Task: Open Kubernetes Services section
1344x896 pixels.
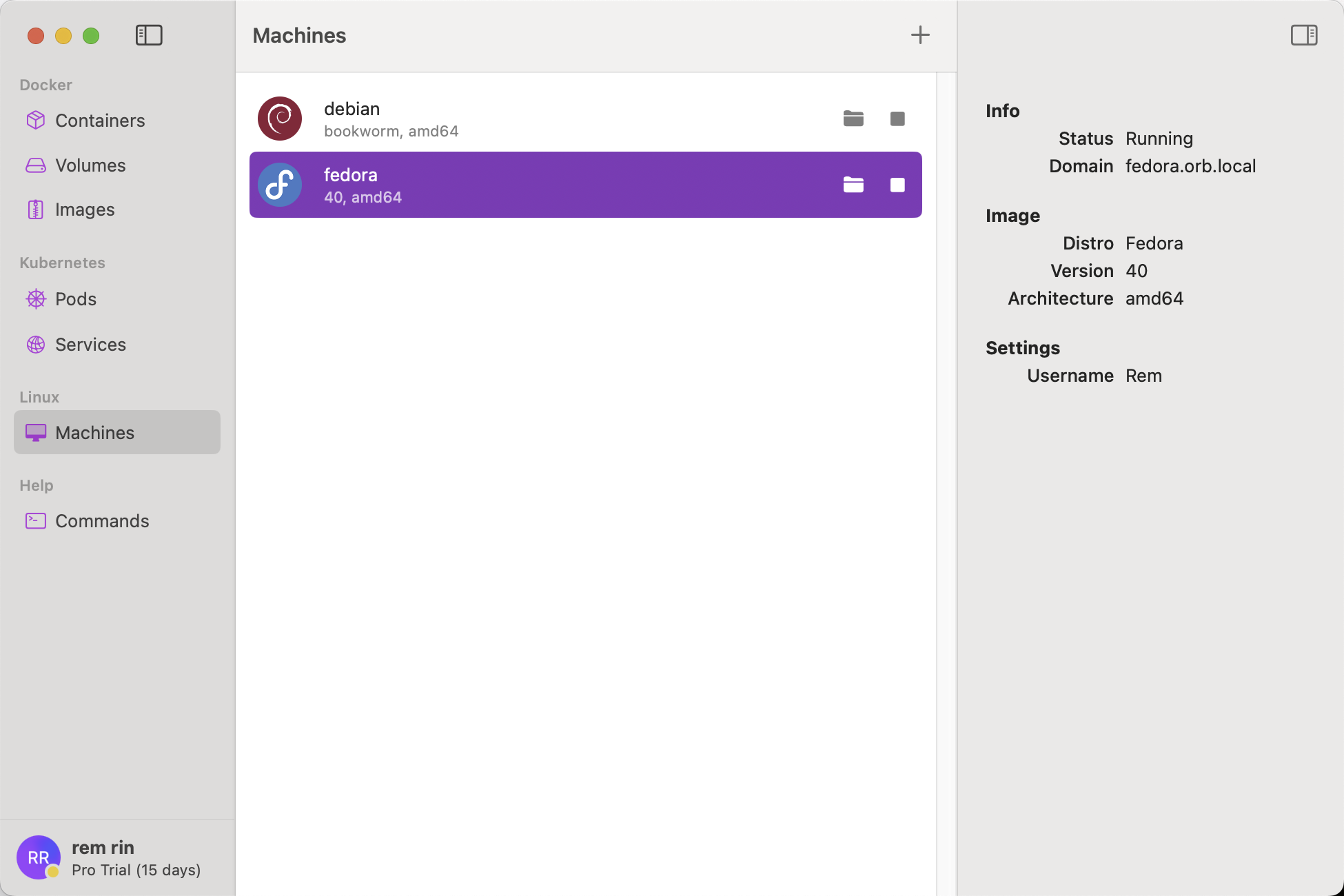Action: 117,345
